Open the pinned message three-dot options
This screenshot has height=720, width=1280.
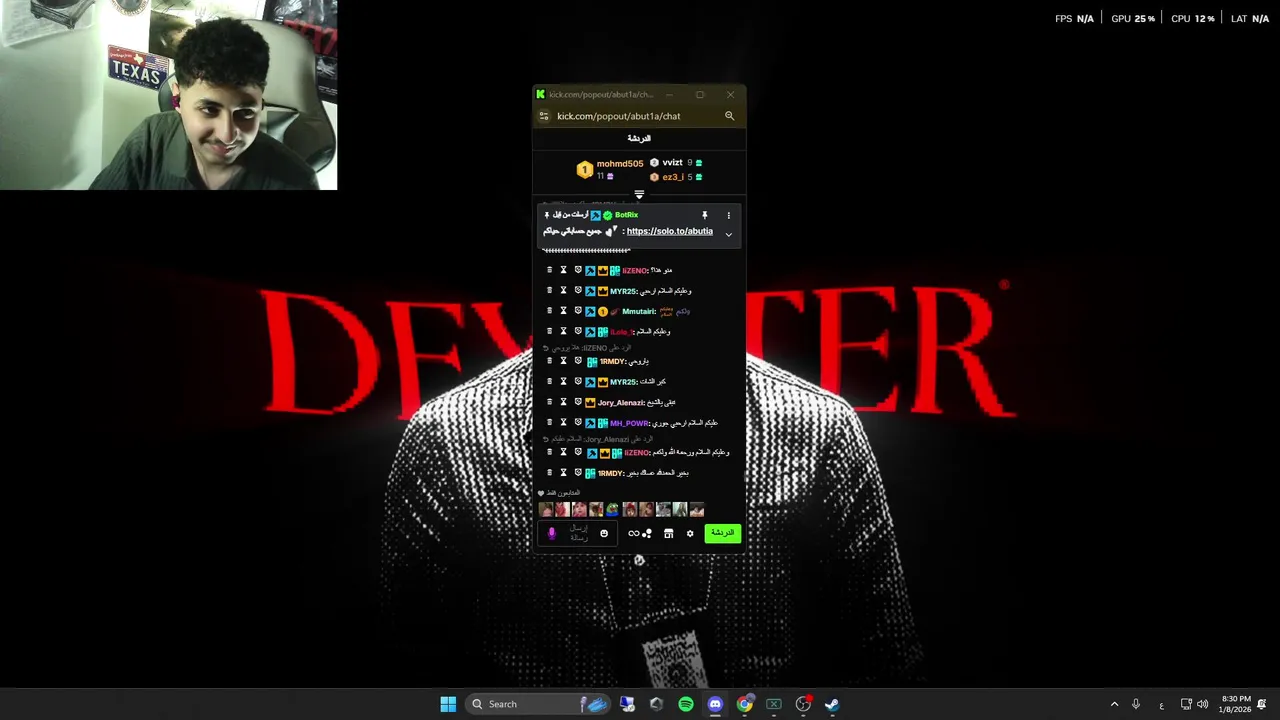click(x=728, y=215)
